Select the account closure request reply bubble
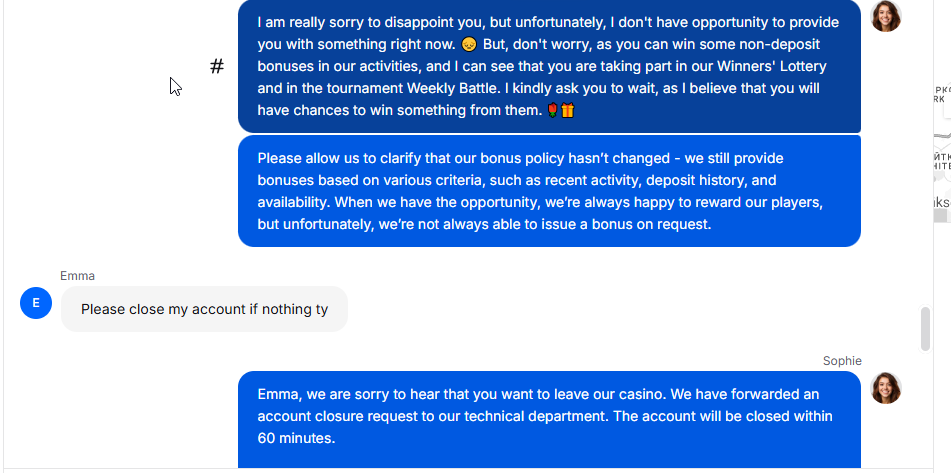 coord(549,416)
